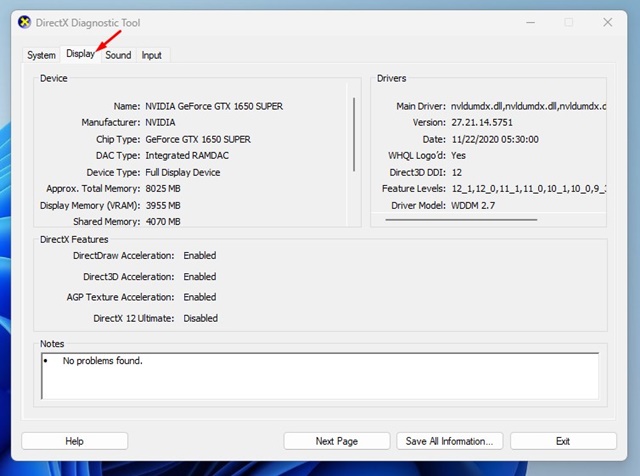
Task: Click the Driver Model WDDM 2.7 value
Action: tap(473, 205)
